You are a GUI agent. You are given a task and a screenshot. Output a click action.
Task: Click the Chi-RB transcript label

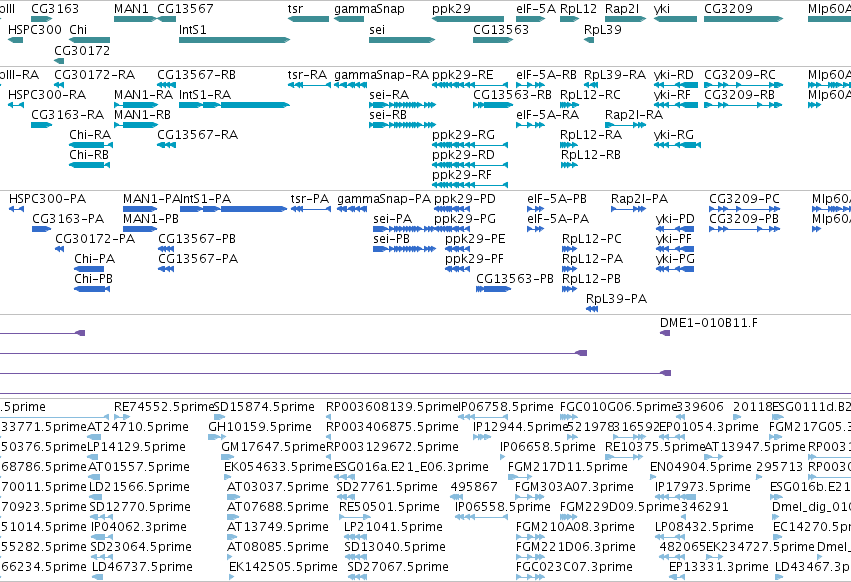click(x=89, y=155)
